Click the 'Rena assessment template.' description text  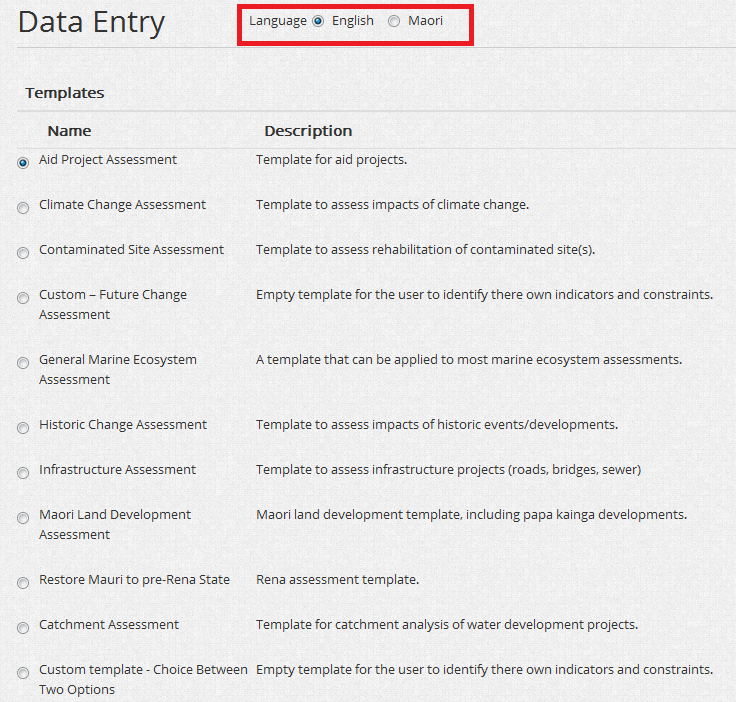point(337,580)
